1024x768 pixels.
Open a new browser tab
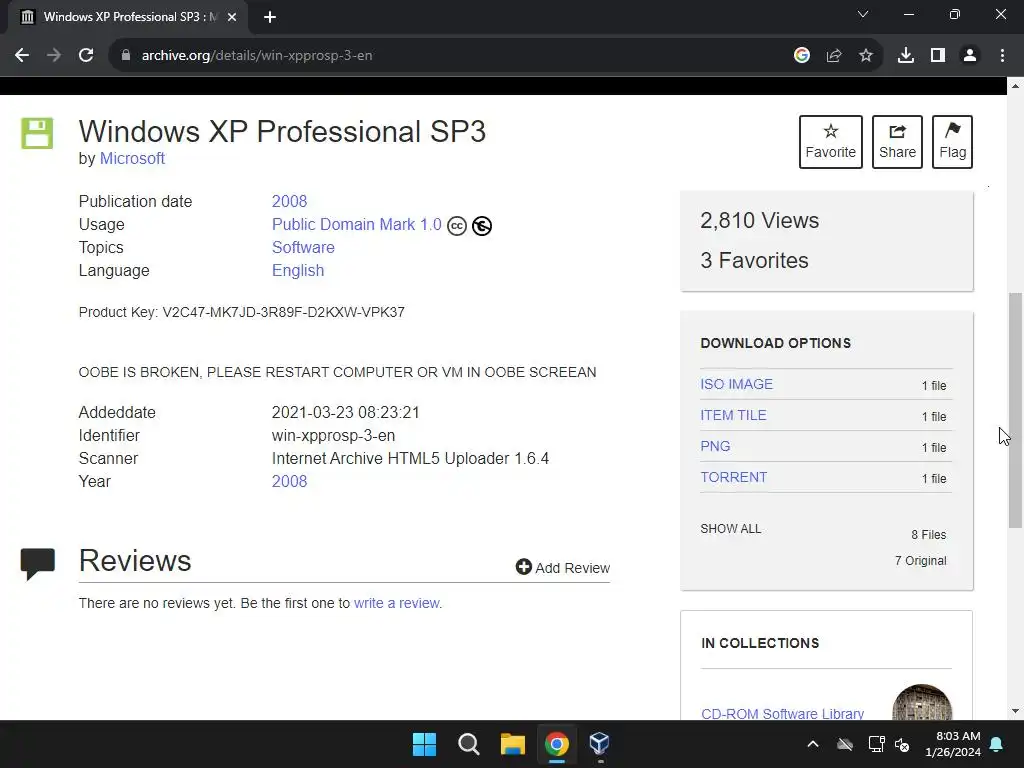click(x=270, y=17)
